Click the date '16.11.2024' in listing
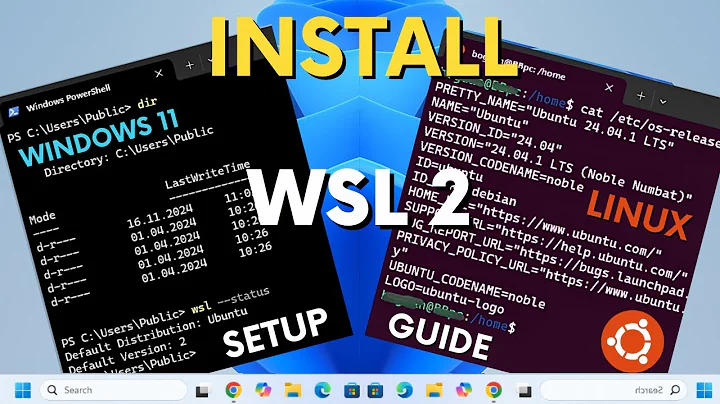720x404 pixels. point(160,216)
